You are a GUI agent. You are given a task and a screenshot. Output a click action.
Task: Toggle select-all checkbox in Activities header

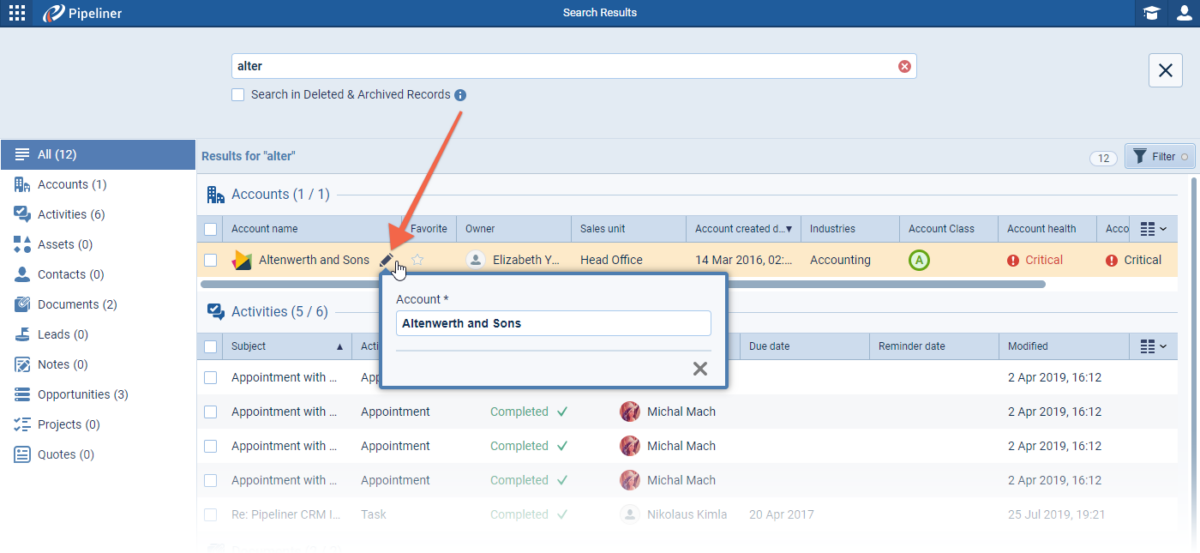[210, 347]
